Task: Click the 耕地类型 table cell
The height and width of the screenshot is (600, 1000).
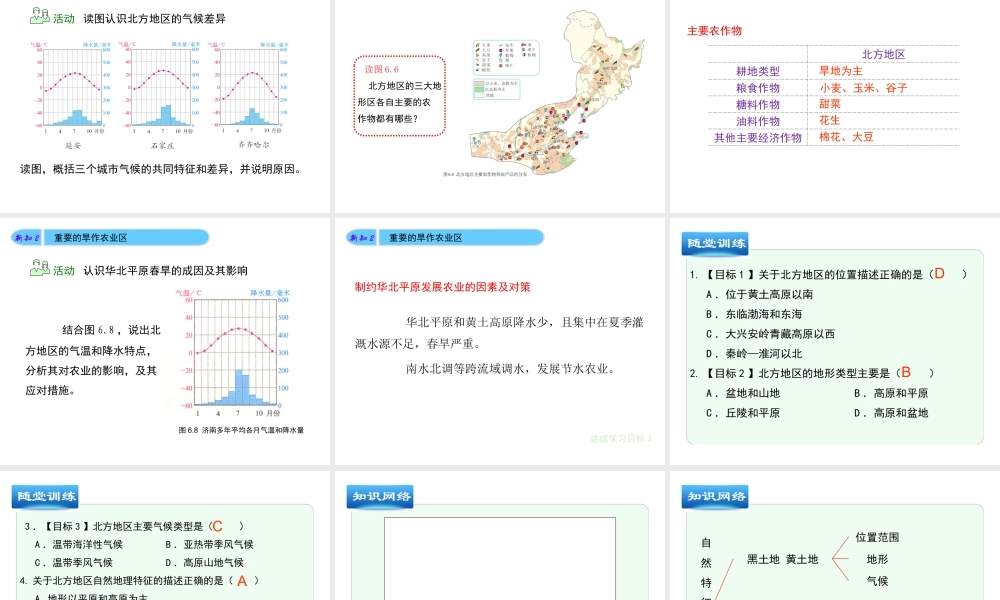Action: [x=758, y=71]
